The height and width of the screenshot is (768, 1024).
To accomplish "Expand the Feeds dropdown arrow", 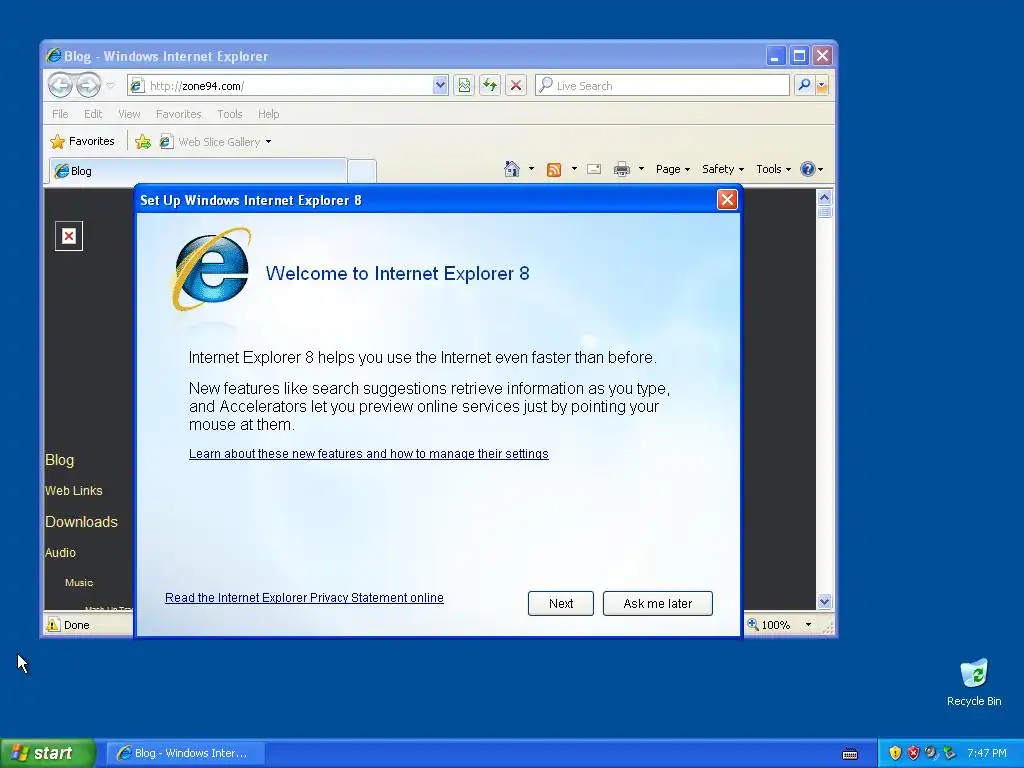I will (x=574, y=169).
